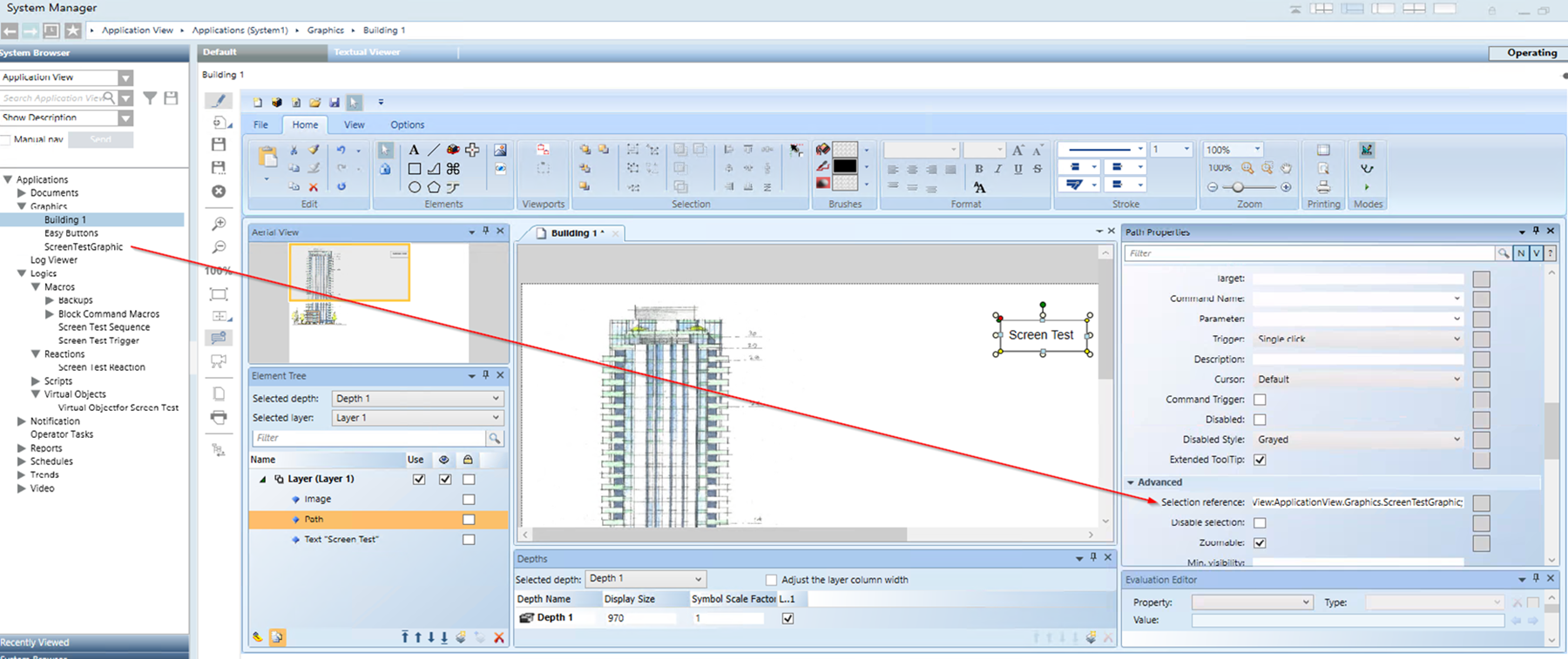Insert an image element from ribbon
1568x659 pixels.
click(x=500, y=150)
